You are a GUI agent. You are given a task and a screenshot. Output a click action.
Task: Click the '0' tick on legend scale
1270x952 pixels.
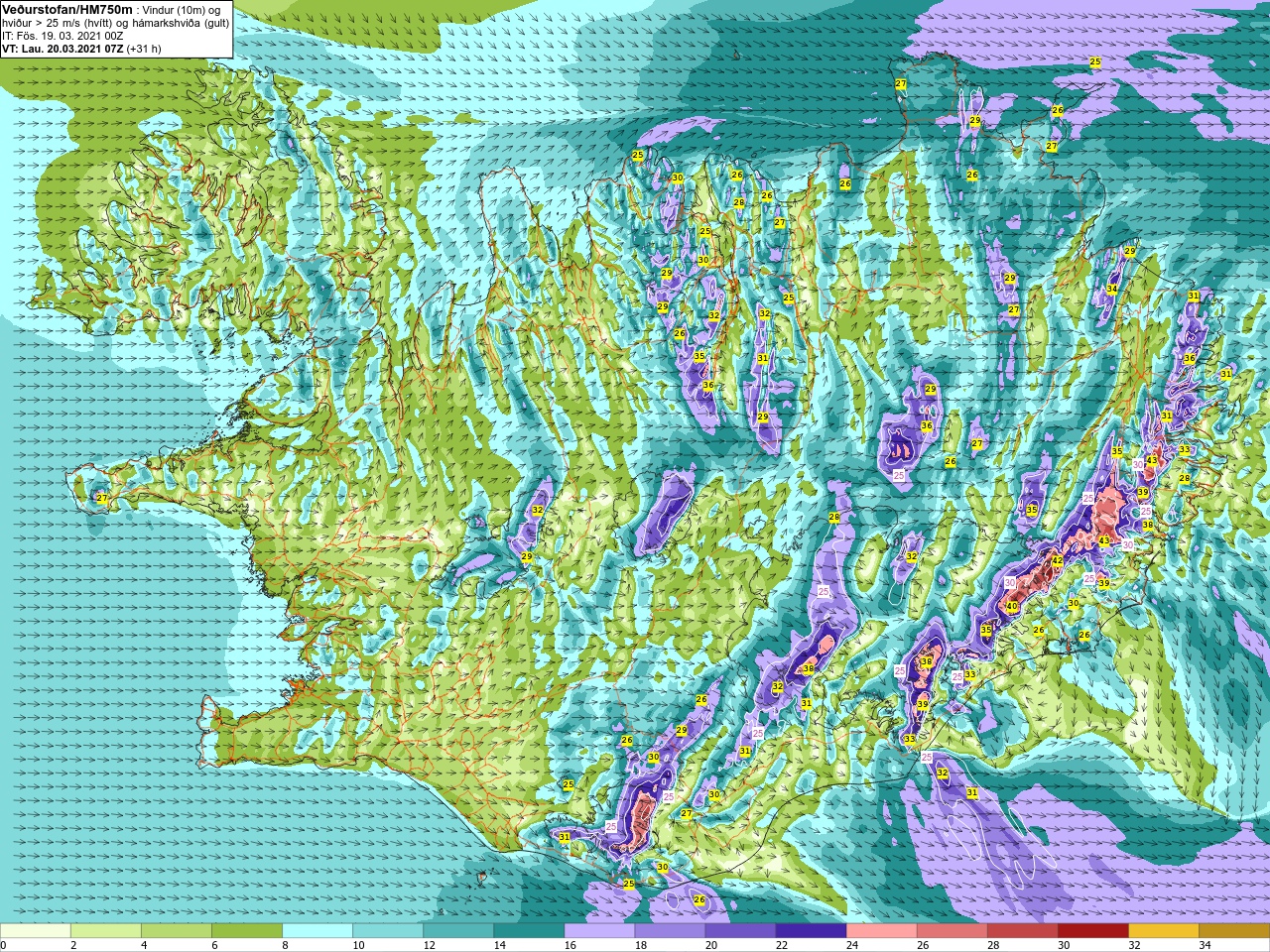click(x=4, y=945)
